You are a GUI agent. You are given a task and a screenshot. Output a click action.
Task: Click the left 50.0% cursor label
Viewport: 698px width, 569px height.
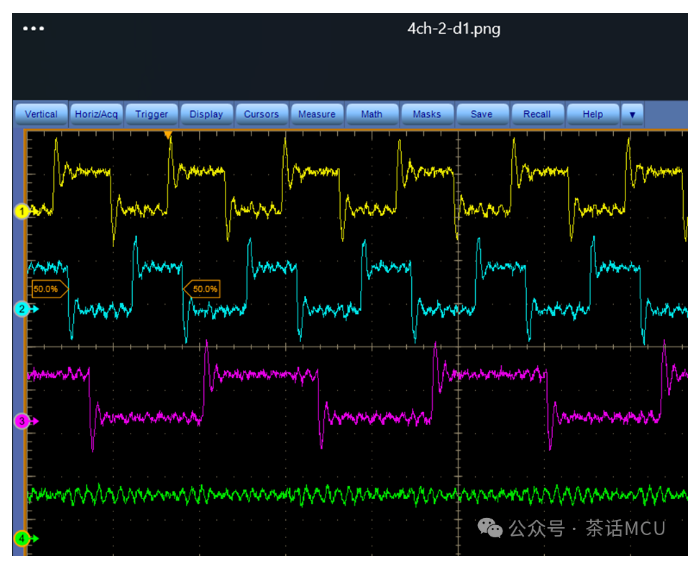click(x=49, y=289)
